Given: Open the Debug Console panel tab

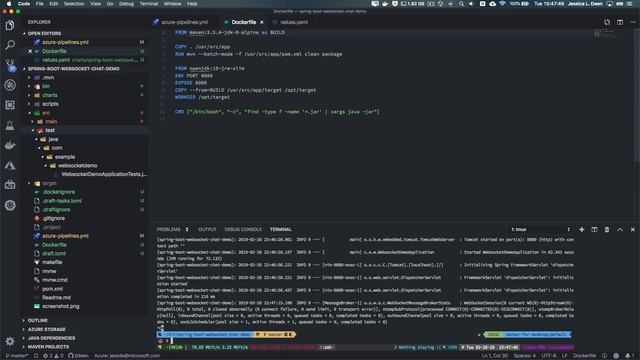Looking at the screenshot, I should click(x=243, y=229).
